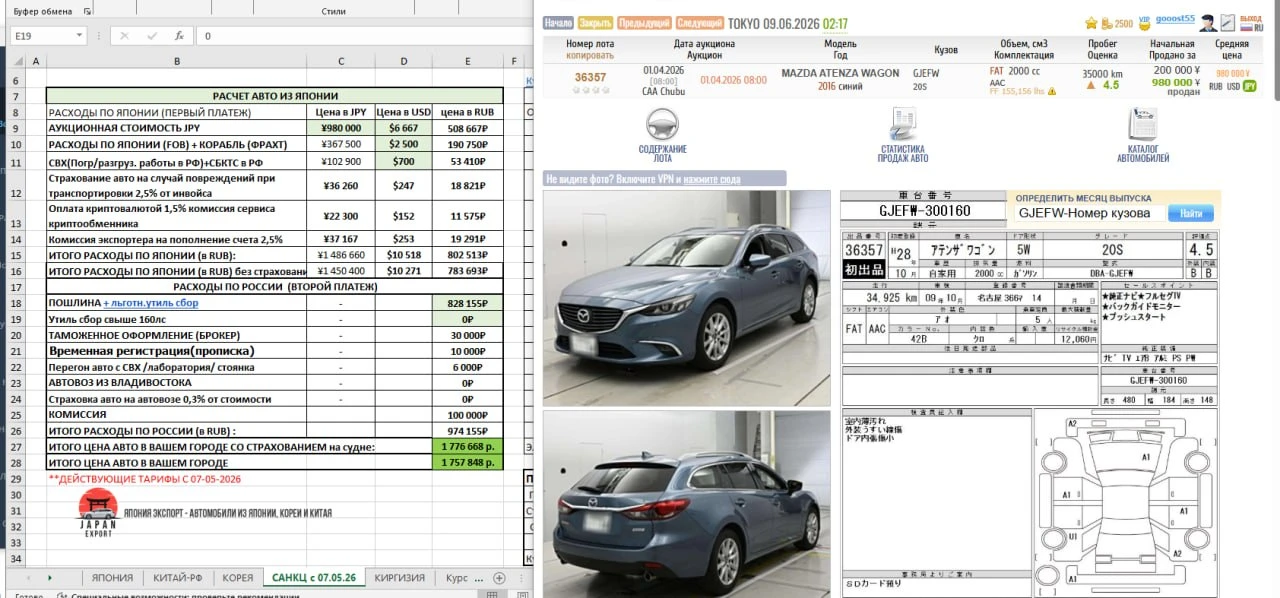Switch price currency to USD
1280x598 pixels.
(1234, 87)
